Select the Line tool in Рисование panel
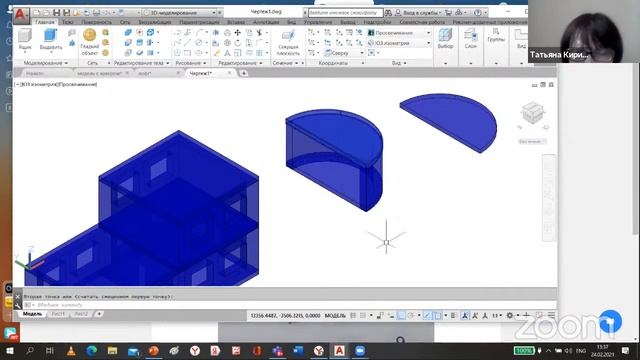 tap(187, 42)
